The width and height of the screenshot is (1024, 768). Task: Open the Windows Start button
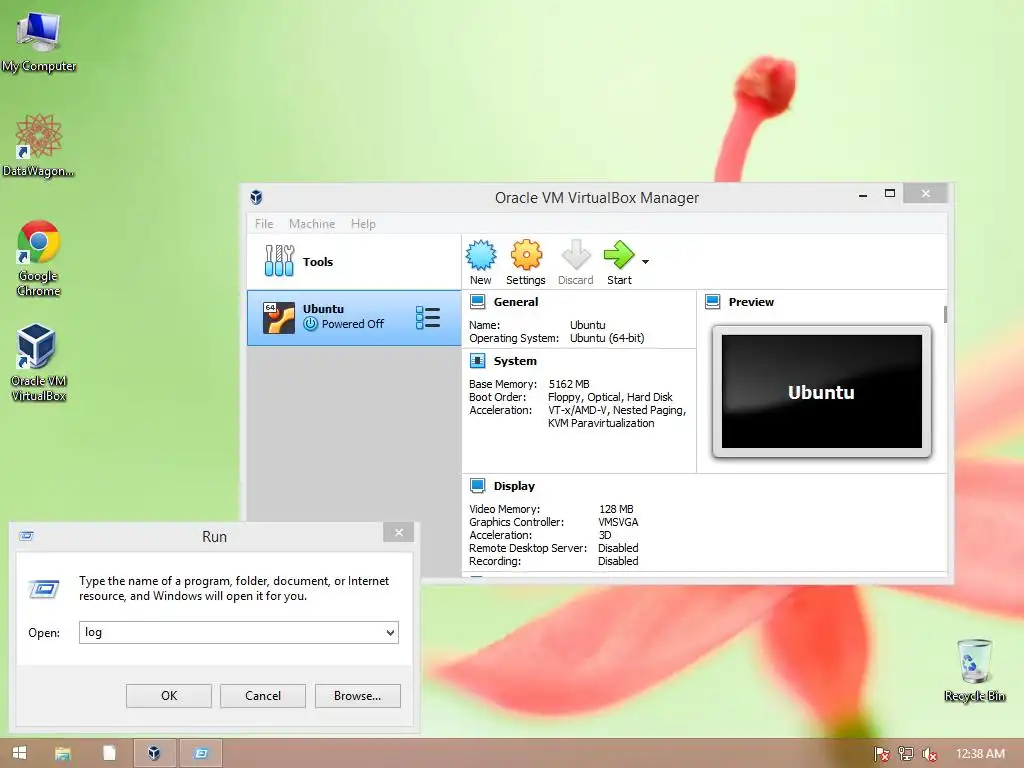tap(20, 753)
